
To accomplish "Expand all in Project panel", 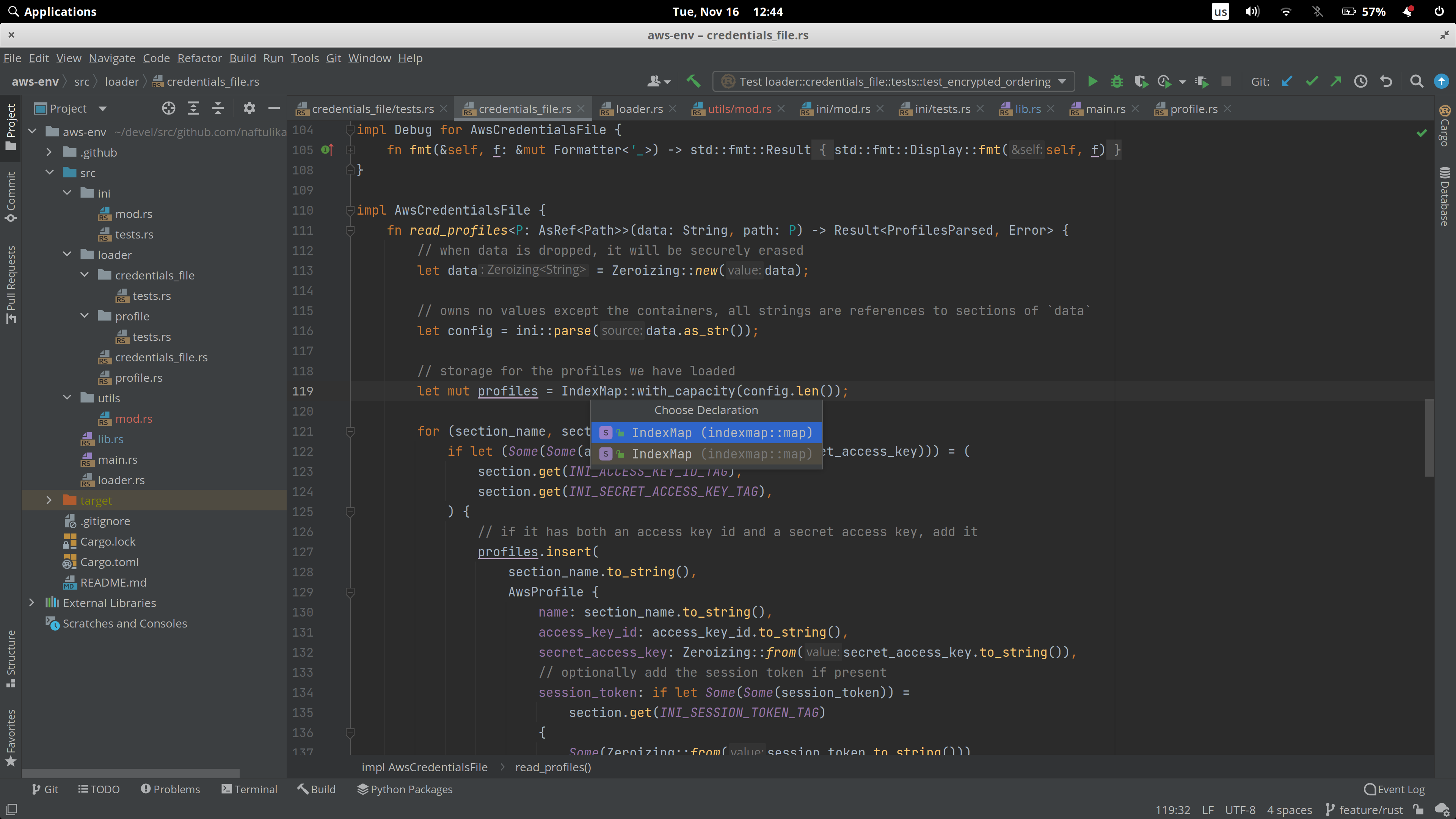I will pos(193,108).
